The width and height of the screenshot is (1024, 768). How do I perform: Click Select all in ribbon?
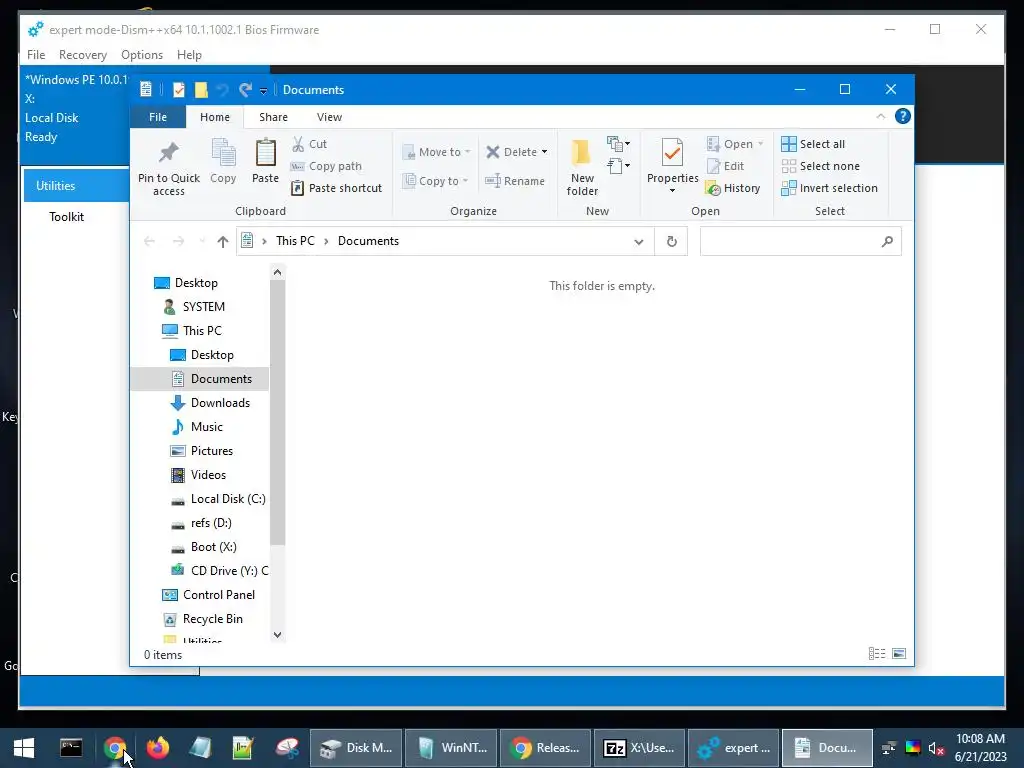point(814,144)
